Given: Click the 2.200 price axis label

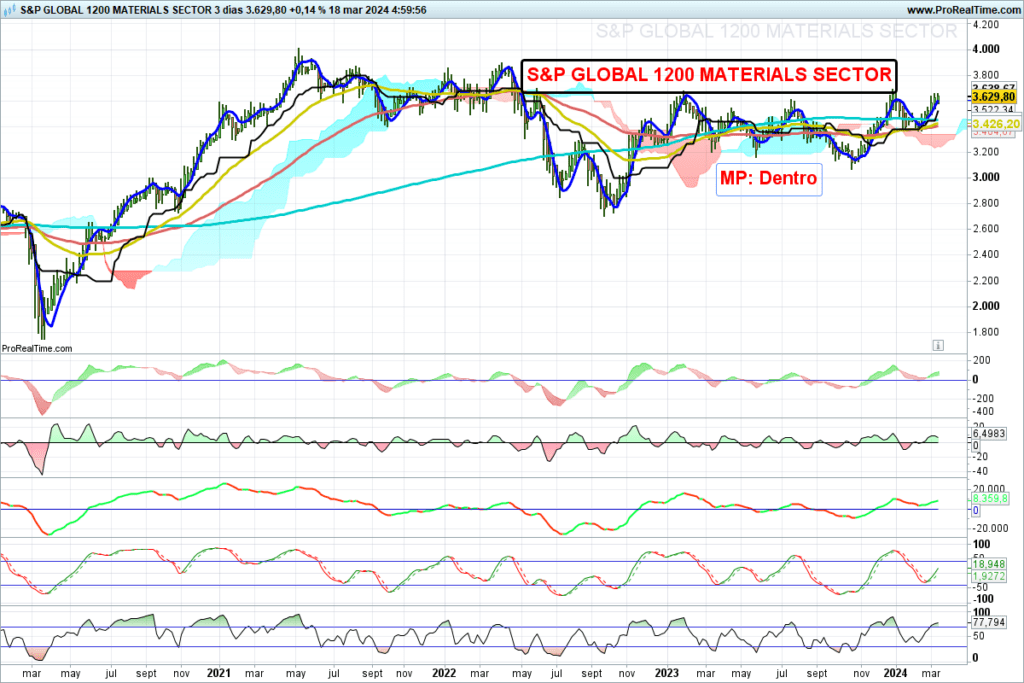Looking at the screenshot, I should 985,280.
